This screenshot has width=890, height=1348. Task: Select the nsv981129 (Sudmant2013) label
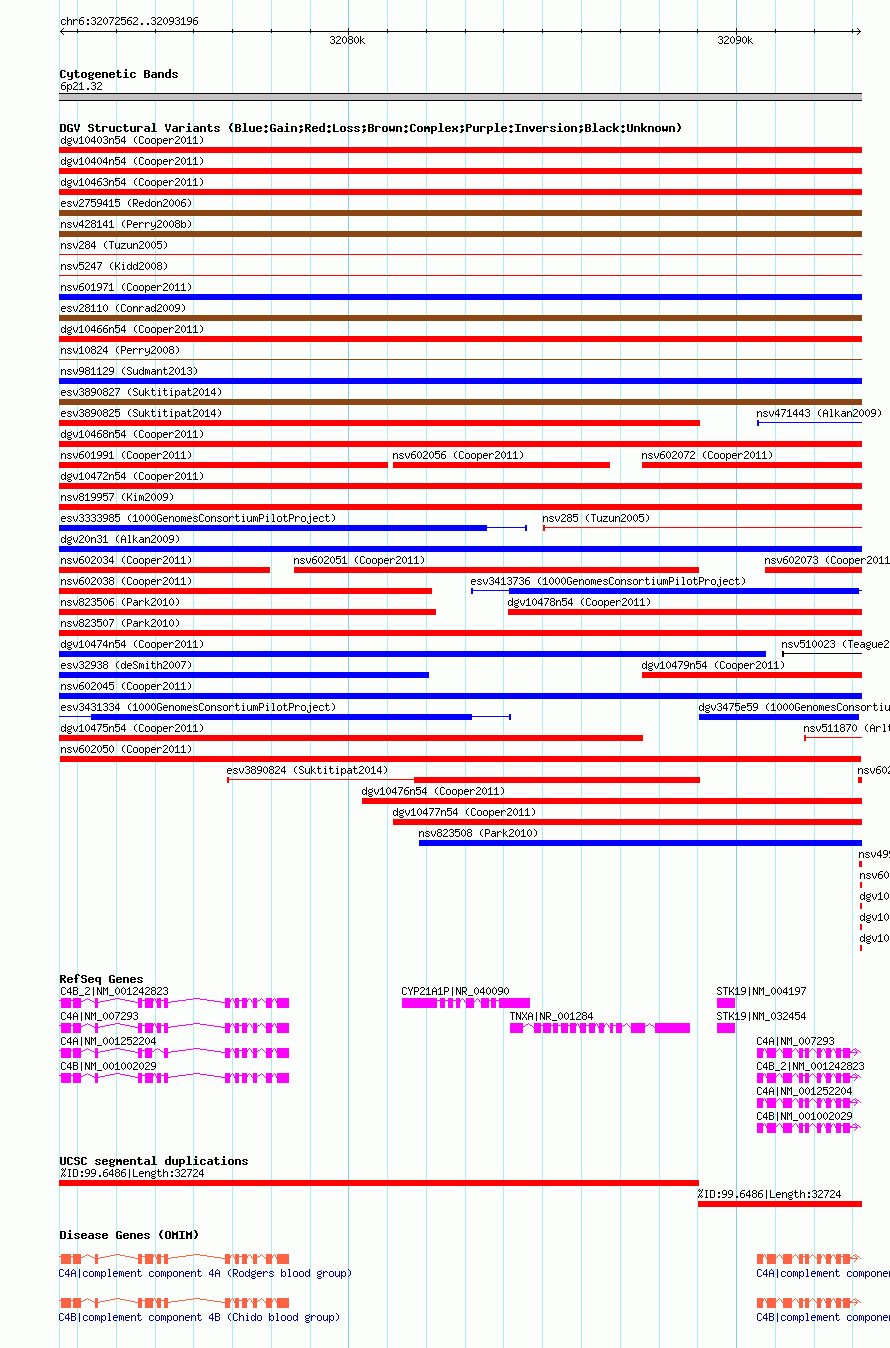pos(129,371)
